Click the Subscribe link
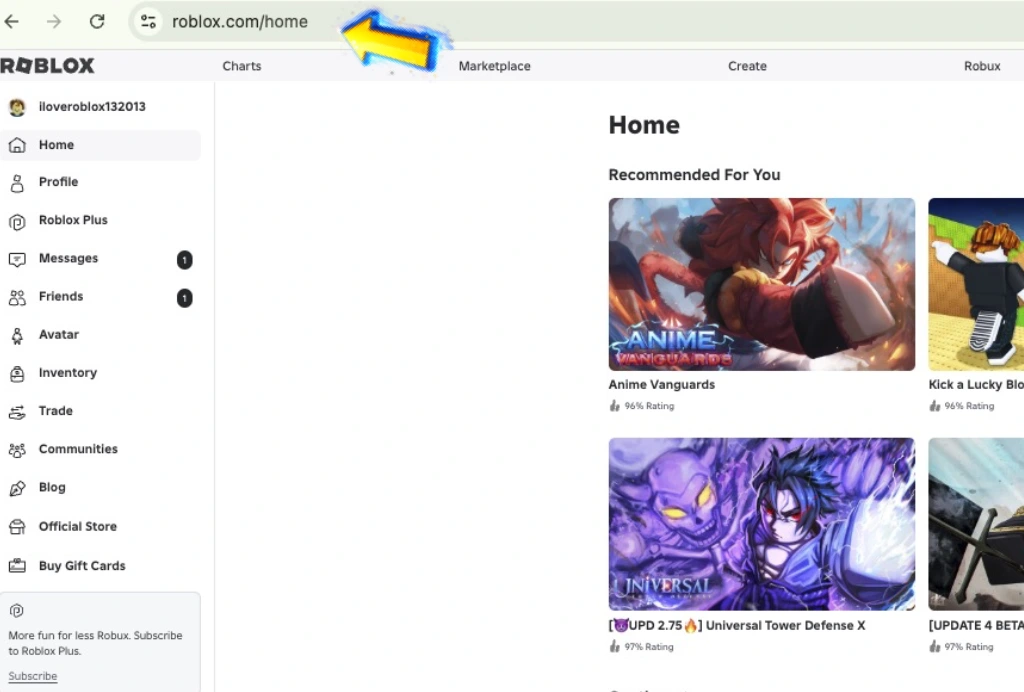 pyautogui.click(x=33, y=676)
